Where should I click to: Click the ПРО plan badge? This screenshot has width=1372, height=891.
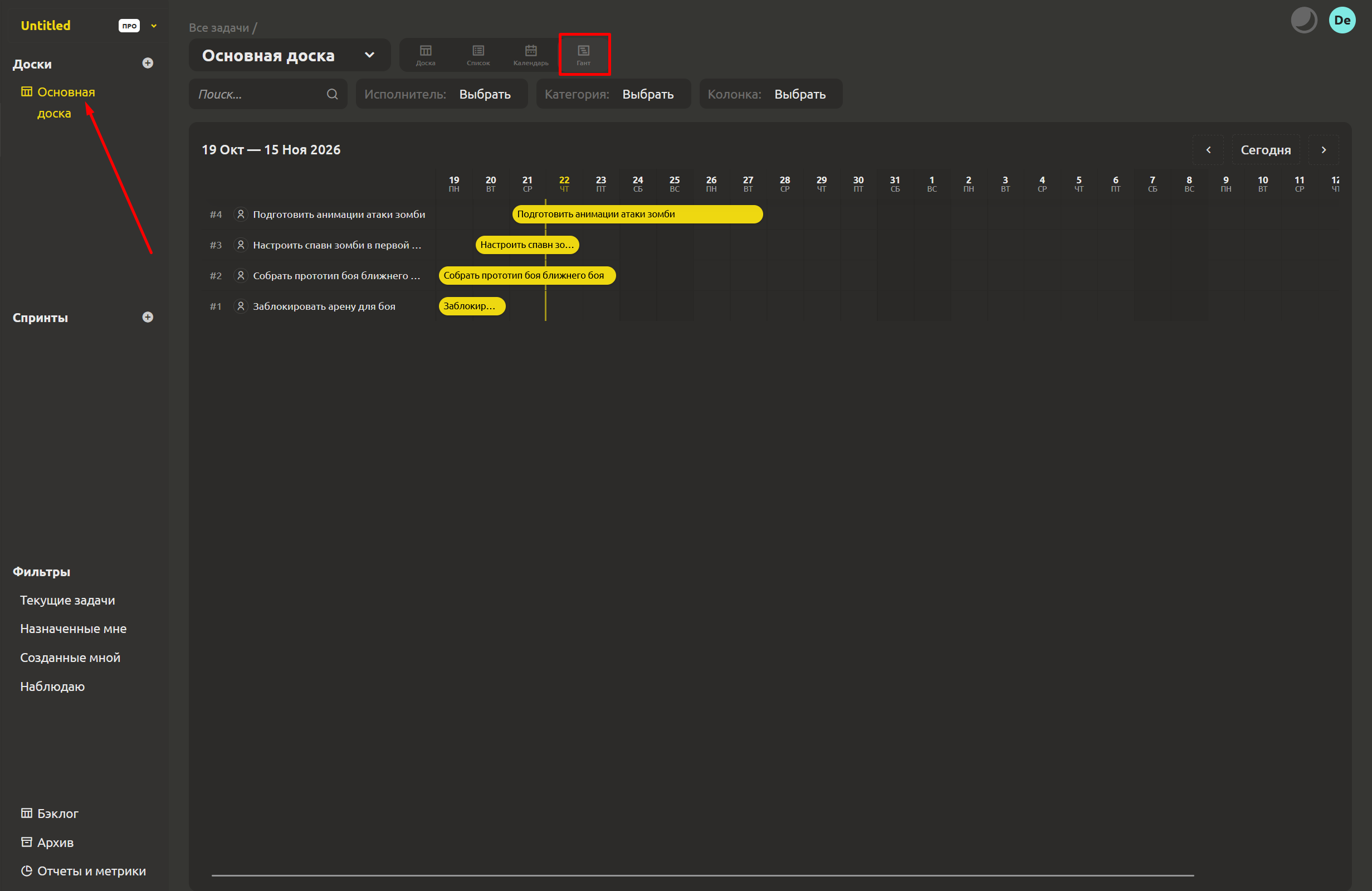coord(129,26)
